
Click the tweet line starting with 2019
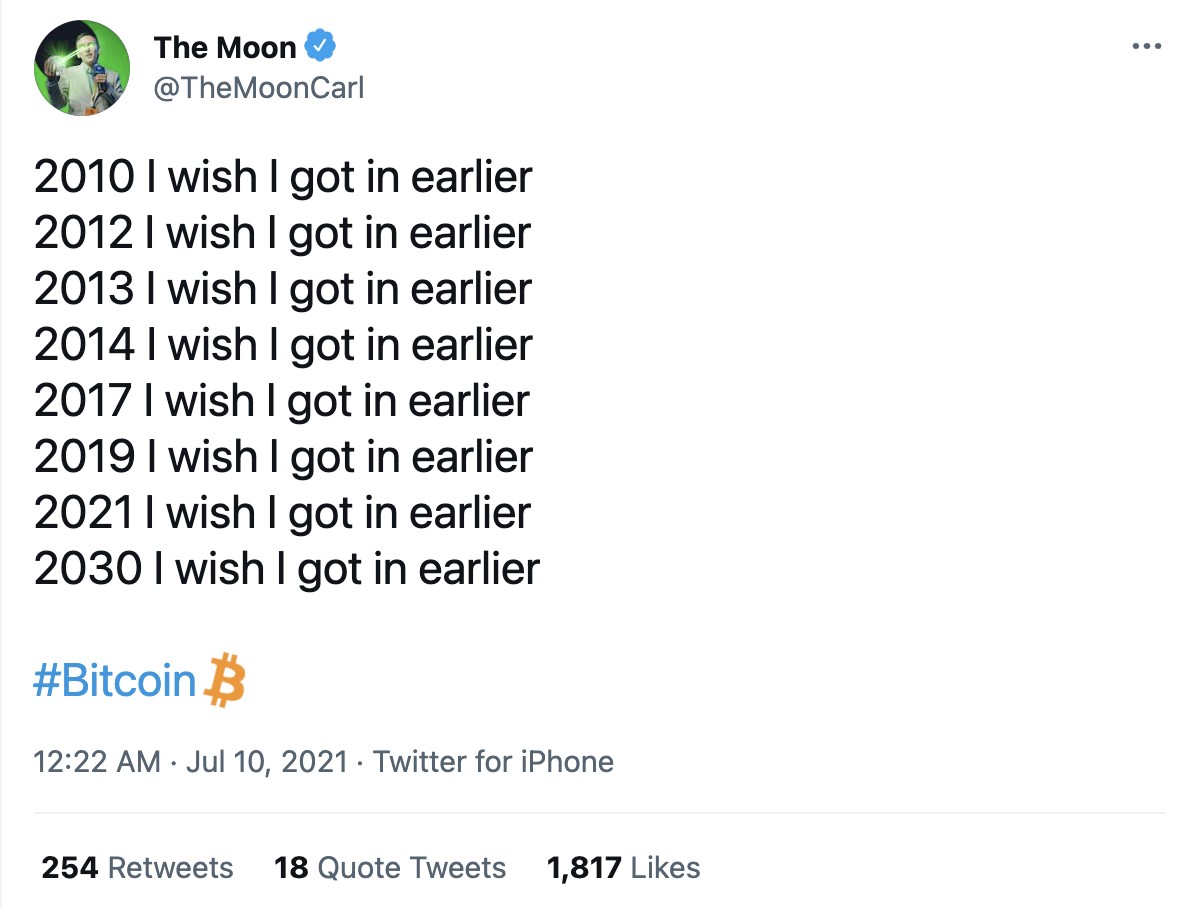click(x=283, y=457)
